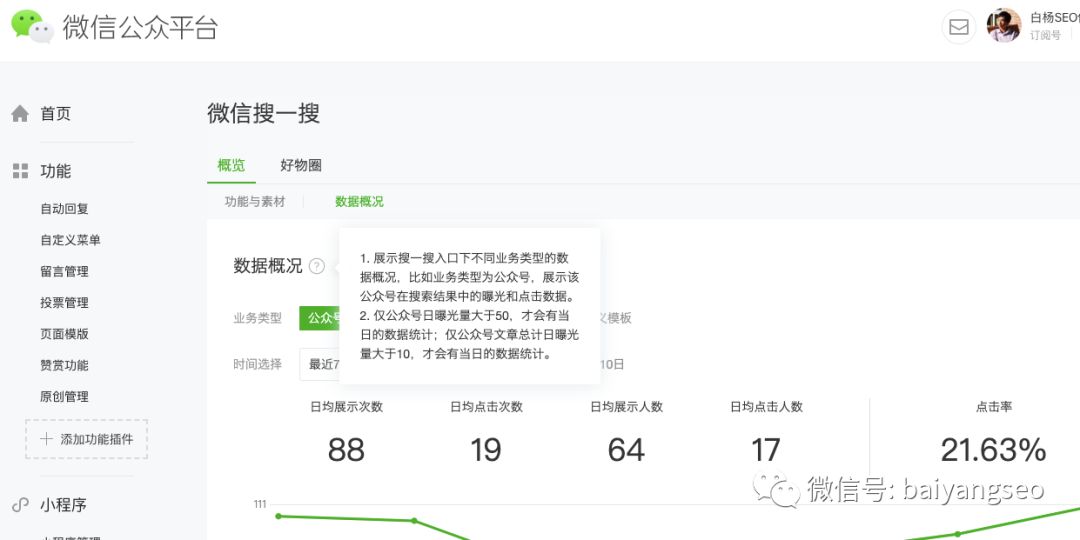Click the first data point on the chart line

click(278, 516)
